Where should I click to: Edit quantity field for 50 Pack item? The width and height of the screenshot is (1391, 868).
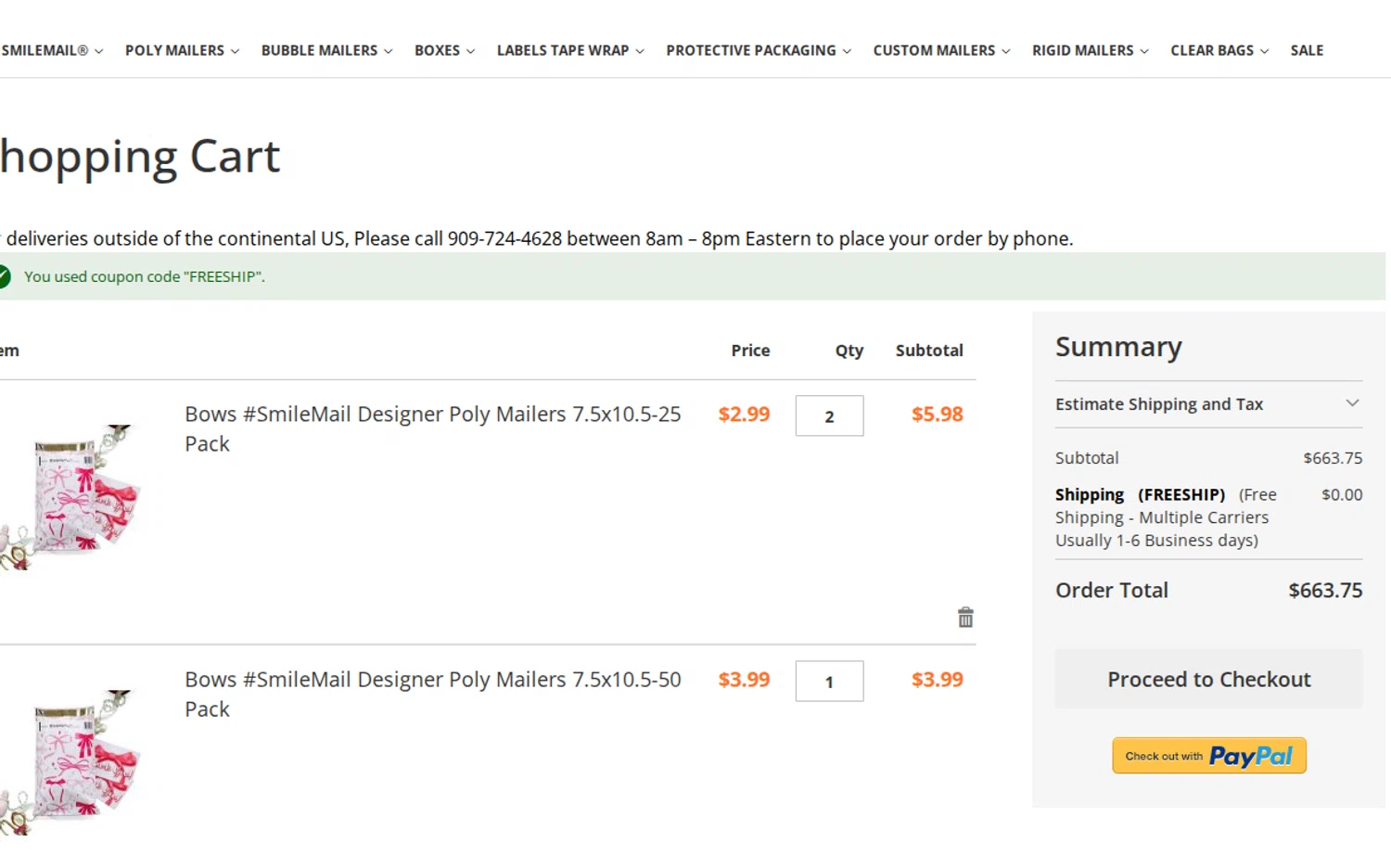click(x=829, y=682)
